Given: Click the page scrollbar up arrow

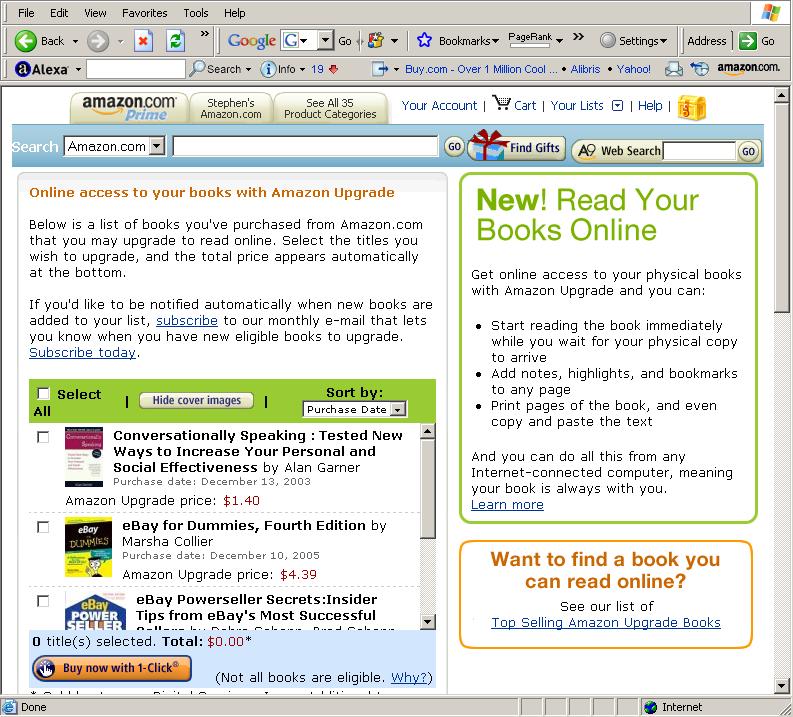Looking at the screenshot, I should pyautogui.click(x=781, y=96).
